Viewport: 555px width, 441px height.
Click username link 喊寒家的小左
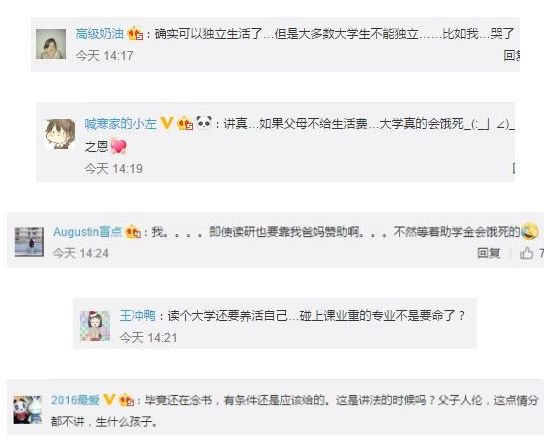(120, 124)
